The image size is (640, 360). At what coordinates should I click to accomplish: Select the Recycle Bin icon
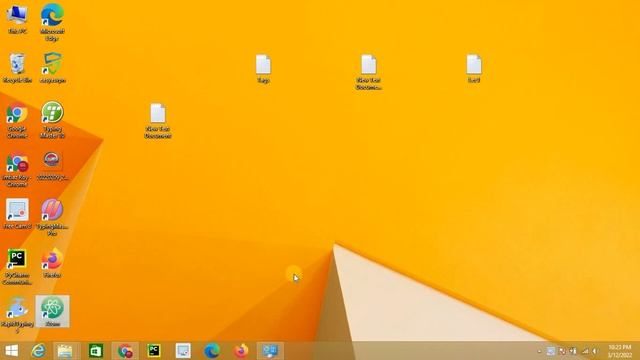click(x=17, y=68)
